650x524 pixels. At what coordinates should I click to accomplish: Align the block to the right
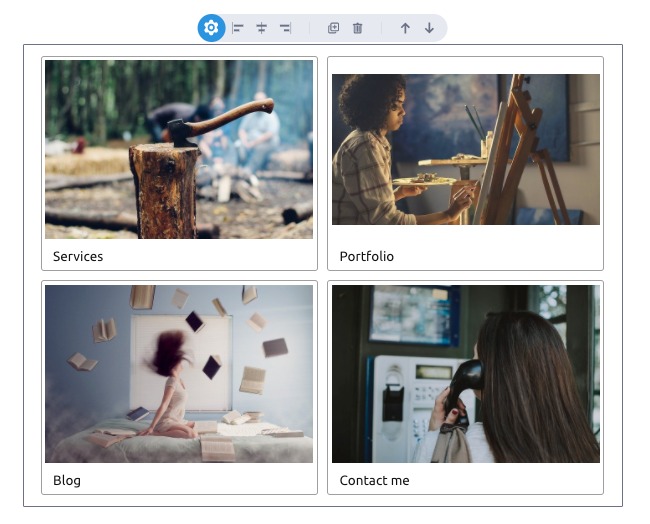pos(286,28)
